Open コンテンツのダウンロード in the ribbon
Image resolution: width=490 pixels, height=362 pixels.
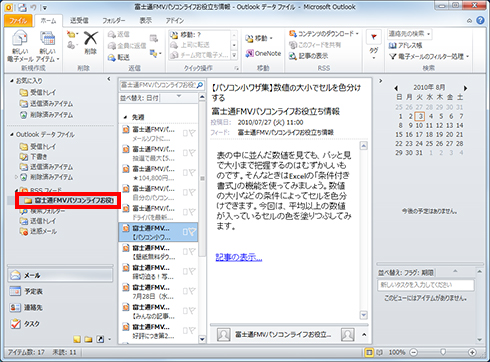324,34
